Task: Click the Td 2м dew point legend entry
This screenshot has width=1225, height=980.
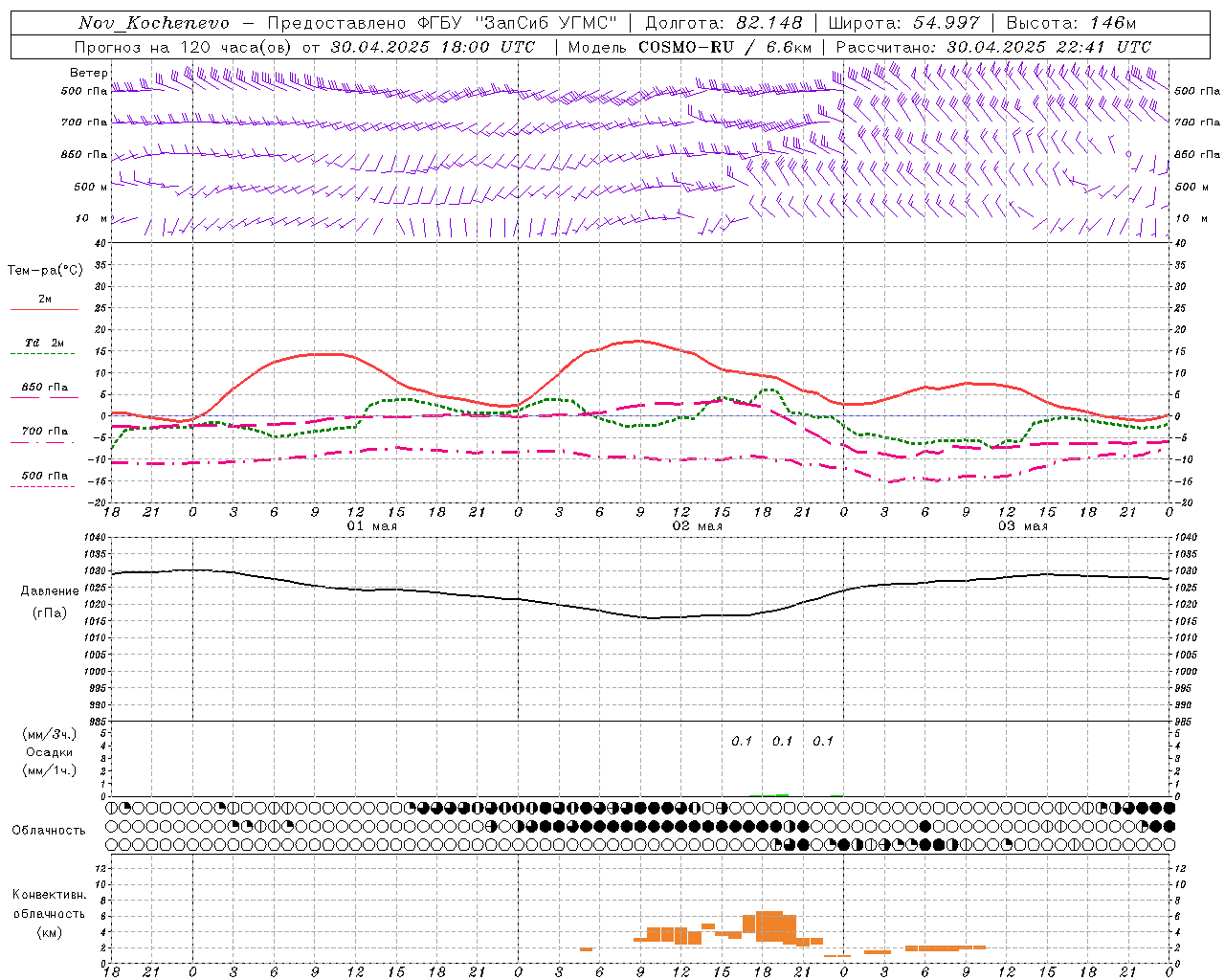Action: coord(44,343)
